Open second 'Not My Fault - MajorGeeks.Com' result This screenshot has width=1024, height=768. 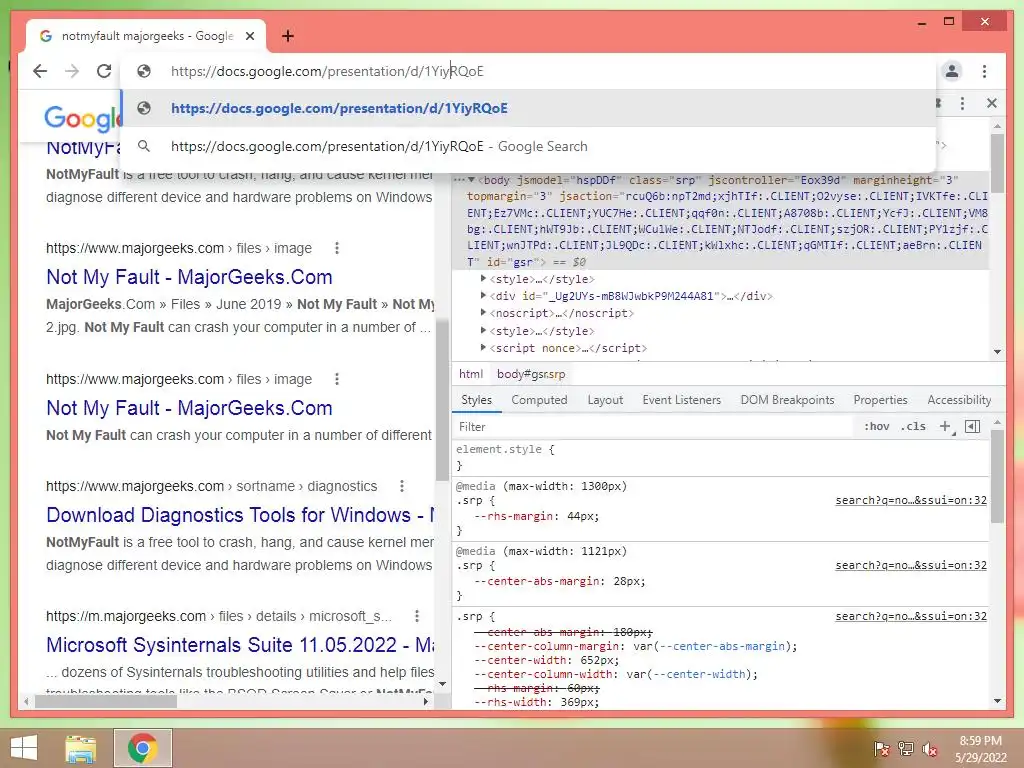(x=189, y=408)
